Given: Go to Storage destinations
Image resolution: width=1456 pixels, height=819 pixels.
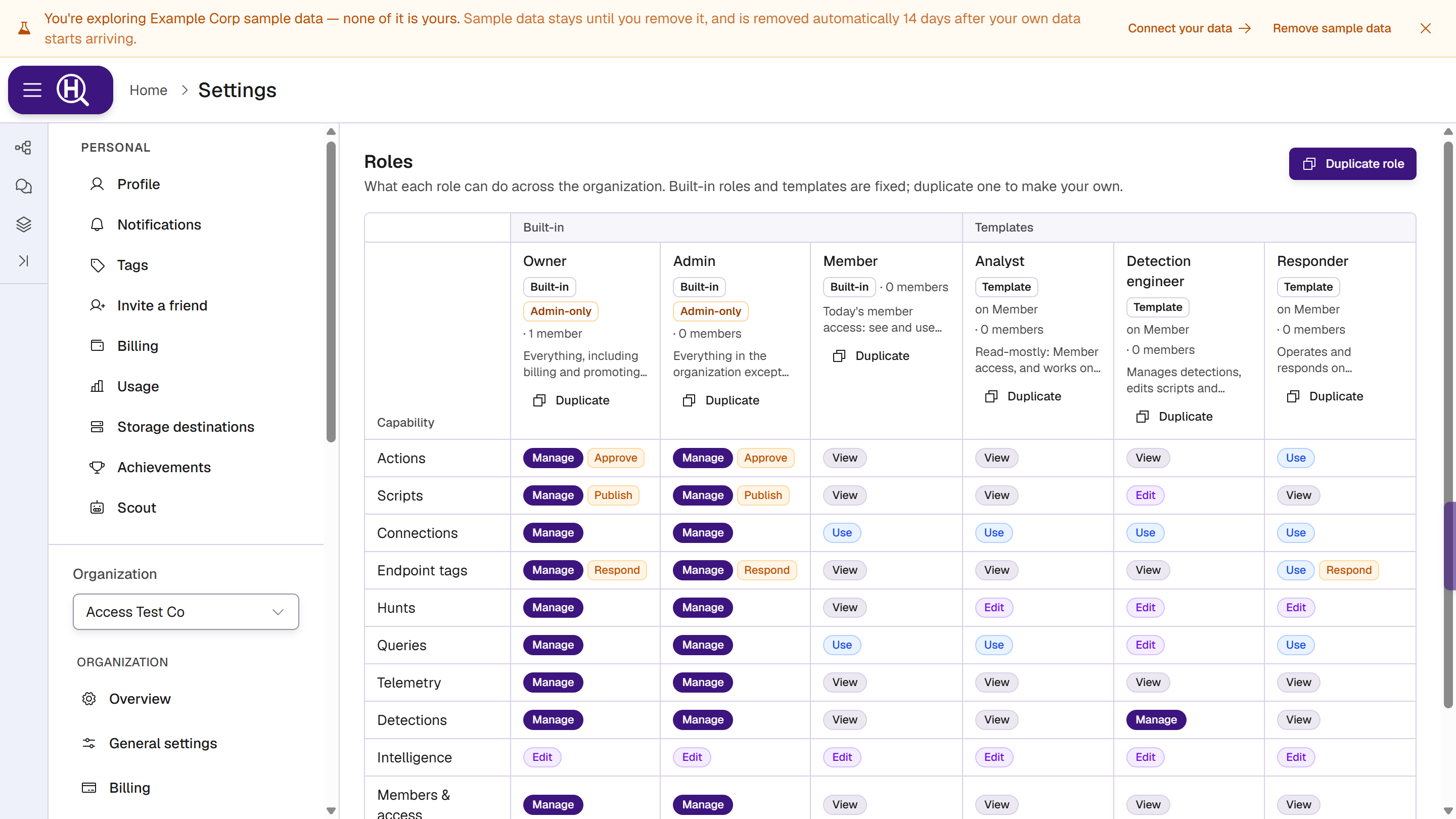Looking at the screenshot, I should (x=186, y=427).
